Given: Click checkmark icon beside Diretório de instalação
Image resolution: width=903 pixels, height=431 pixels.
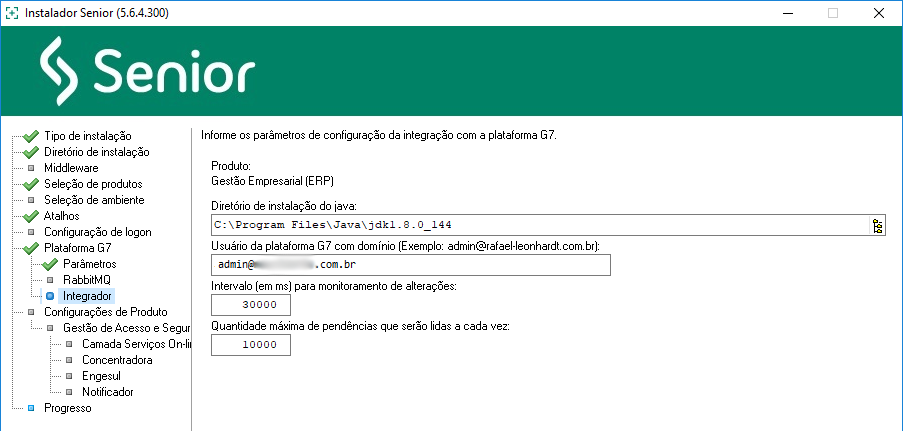Looking at the screenshot, I should point(31,152).
